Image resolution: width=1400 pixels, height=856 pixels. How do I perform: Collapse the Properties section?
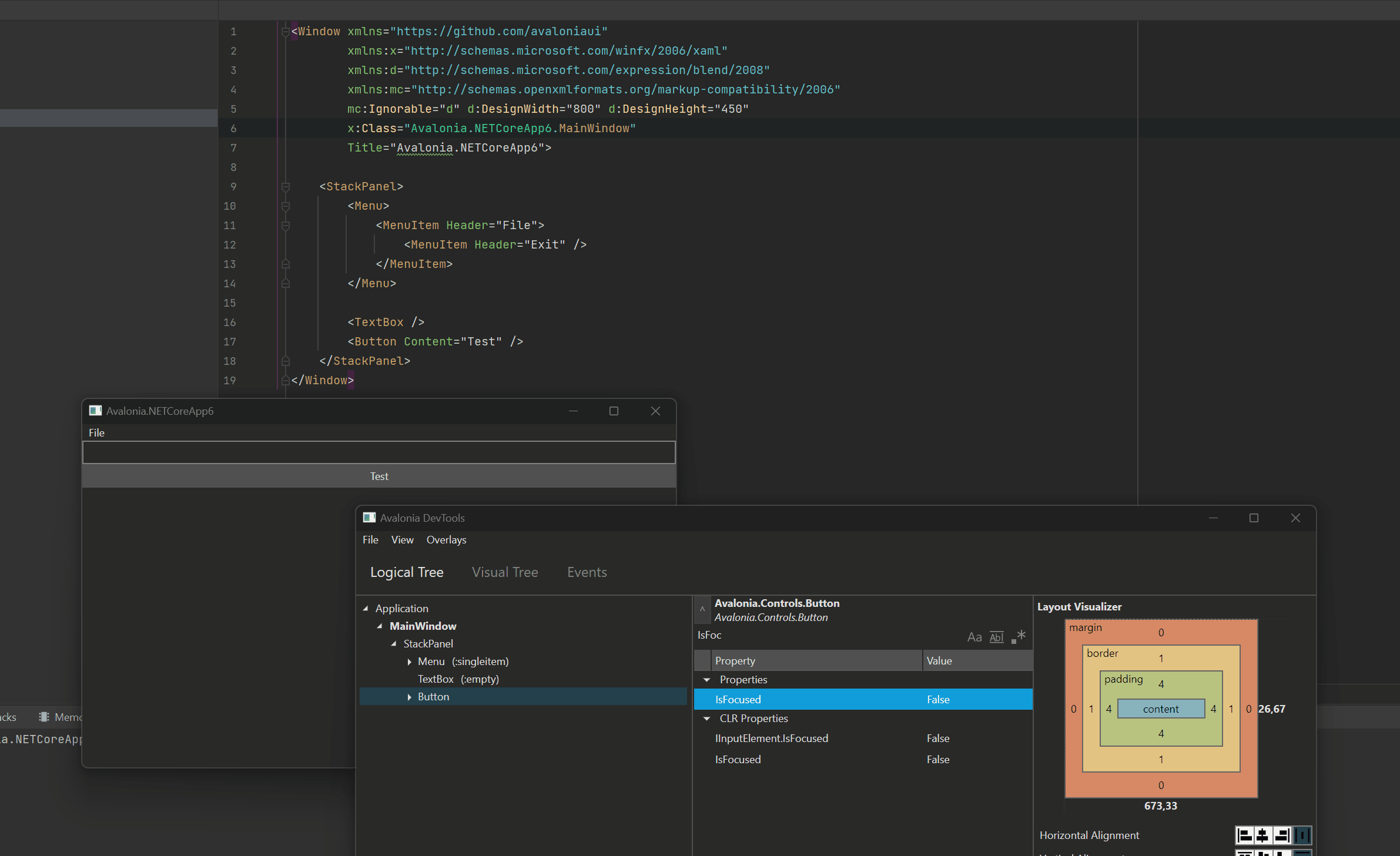click(706, 680)
